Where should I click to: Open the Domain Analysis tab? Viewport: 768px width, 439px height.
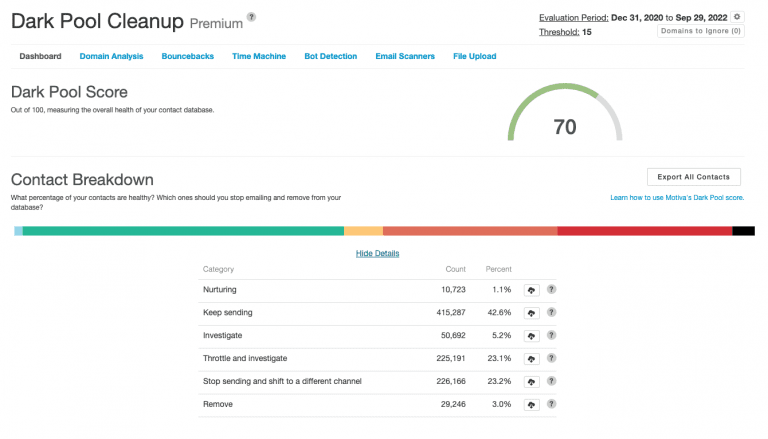tap(111, 56)
